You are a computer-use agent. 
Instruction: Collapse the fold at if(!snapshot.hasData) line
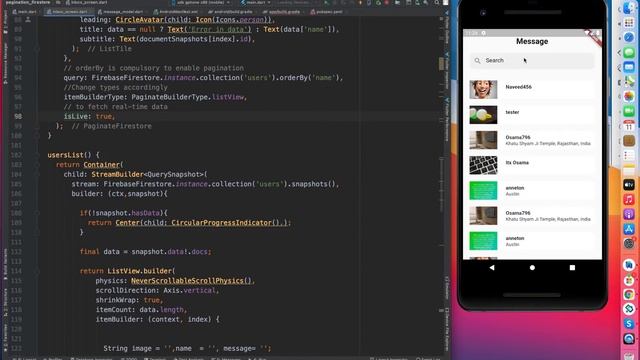pos(37,213)
